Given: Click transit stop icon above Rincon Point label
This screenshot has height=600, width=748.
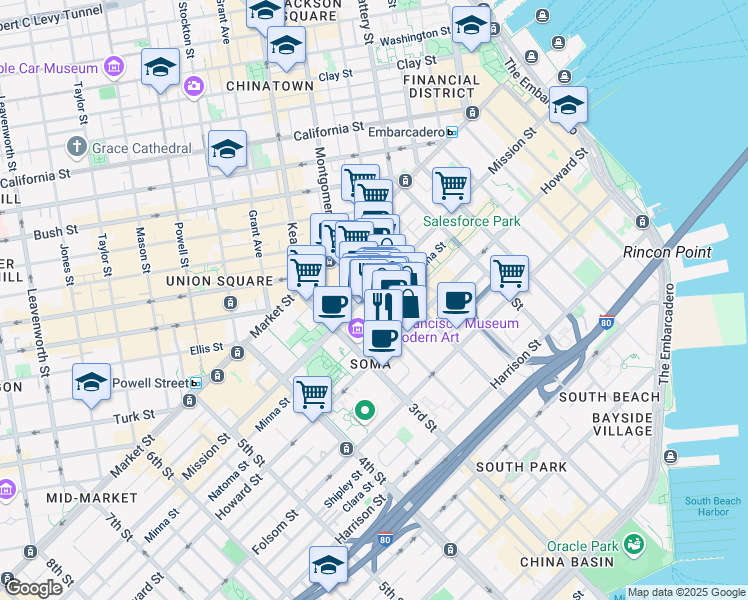Looking at the screenshot, I should coord(642,221).
